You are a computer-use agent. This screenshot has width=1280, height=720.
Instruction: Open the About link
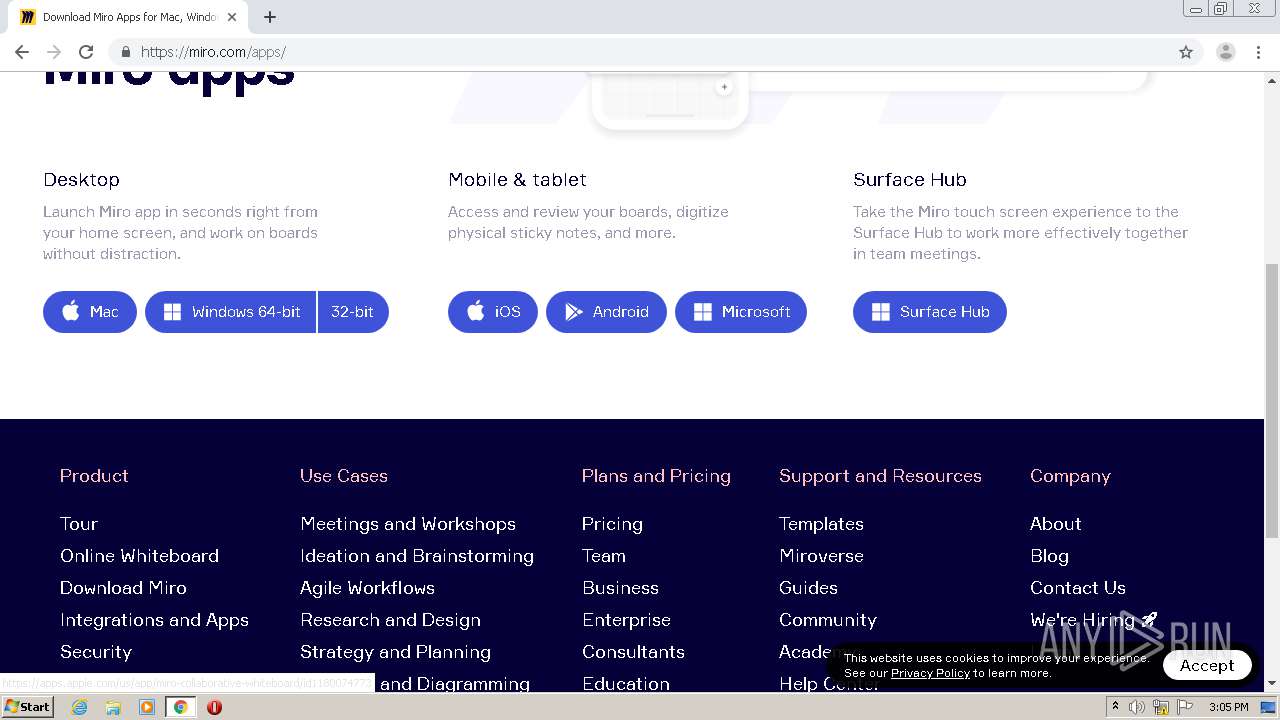coord(1056,524)
